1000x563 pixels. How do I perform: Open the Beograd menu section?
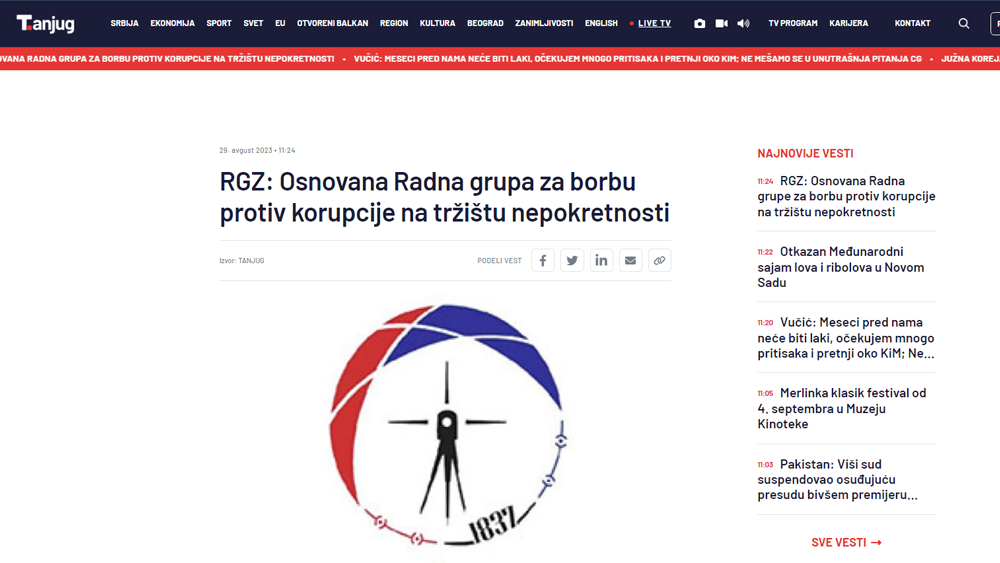485,23
